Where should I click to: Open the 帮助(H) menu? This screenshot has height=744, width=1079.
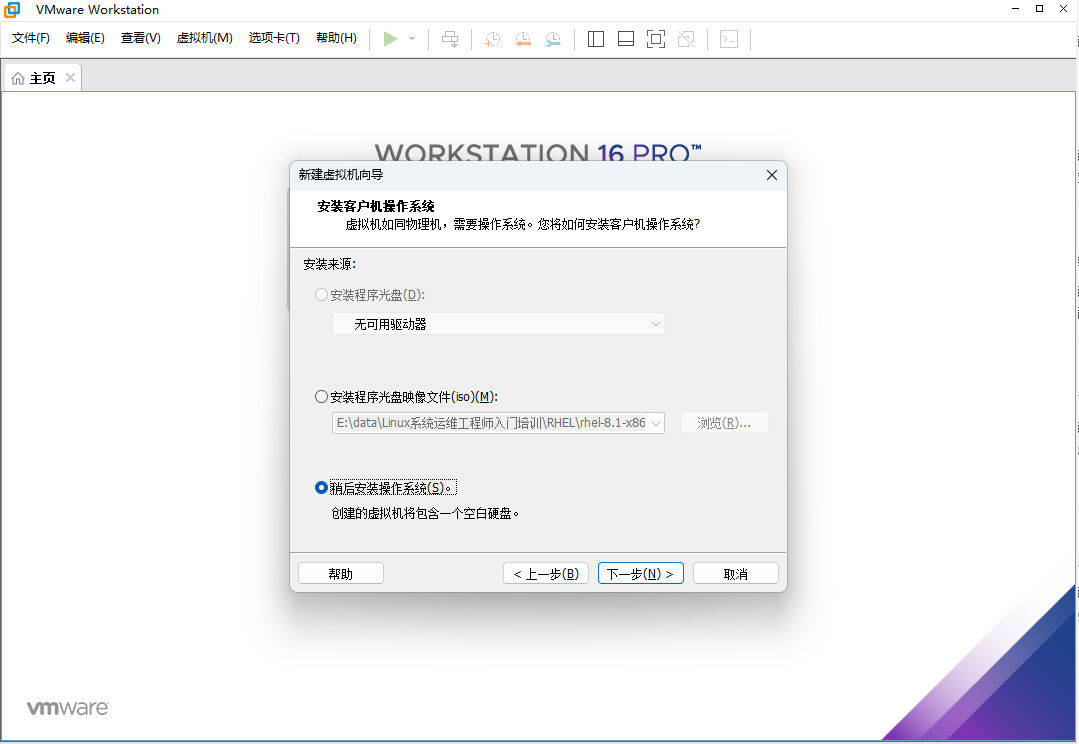336,38
